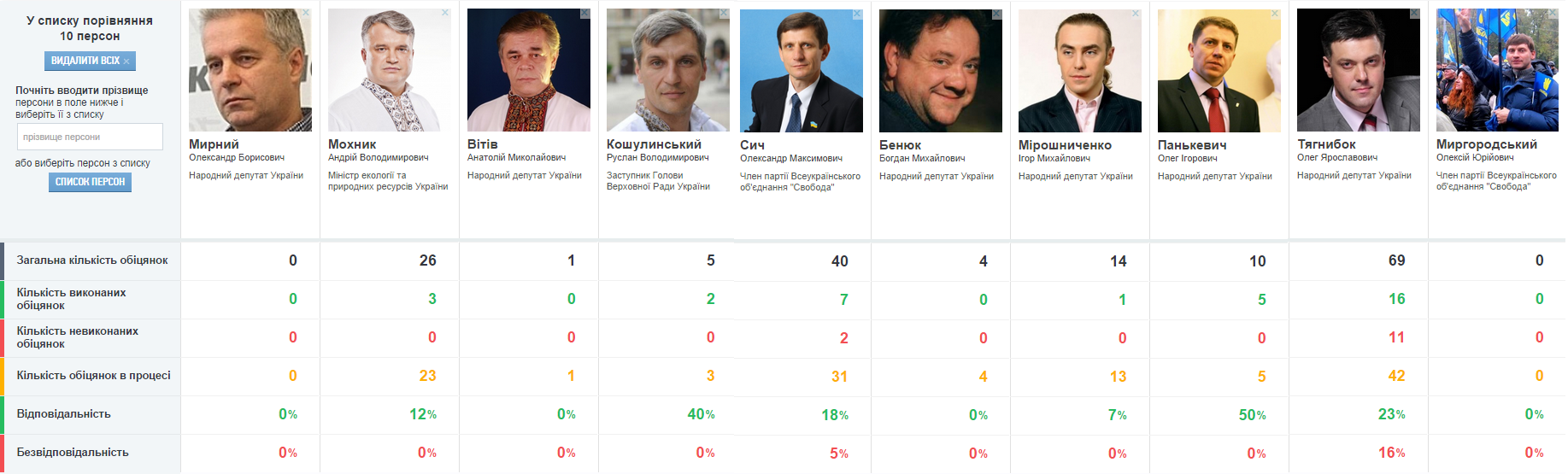The image size is (1568, 474).
Task: Open the Тягнибок name link
Action: tap(1326, 144)
